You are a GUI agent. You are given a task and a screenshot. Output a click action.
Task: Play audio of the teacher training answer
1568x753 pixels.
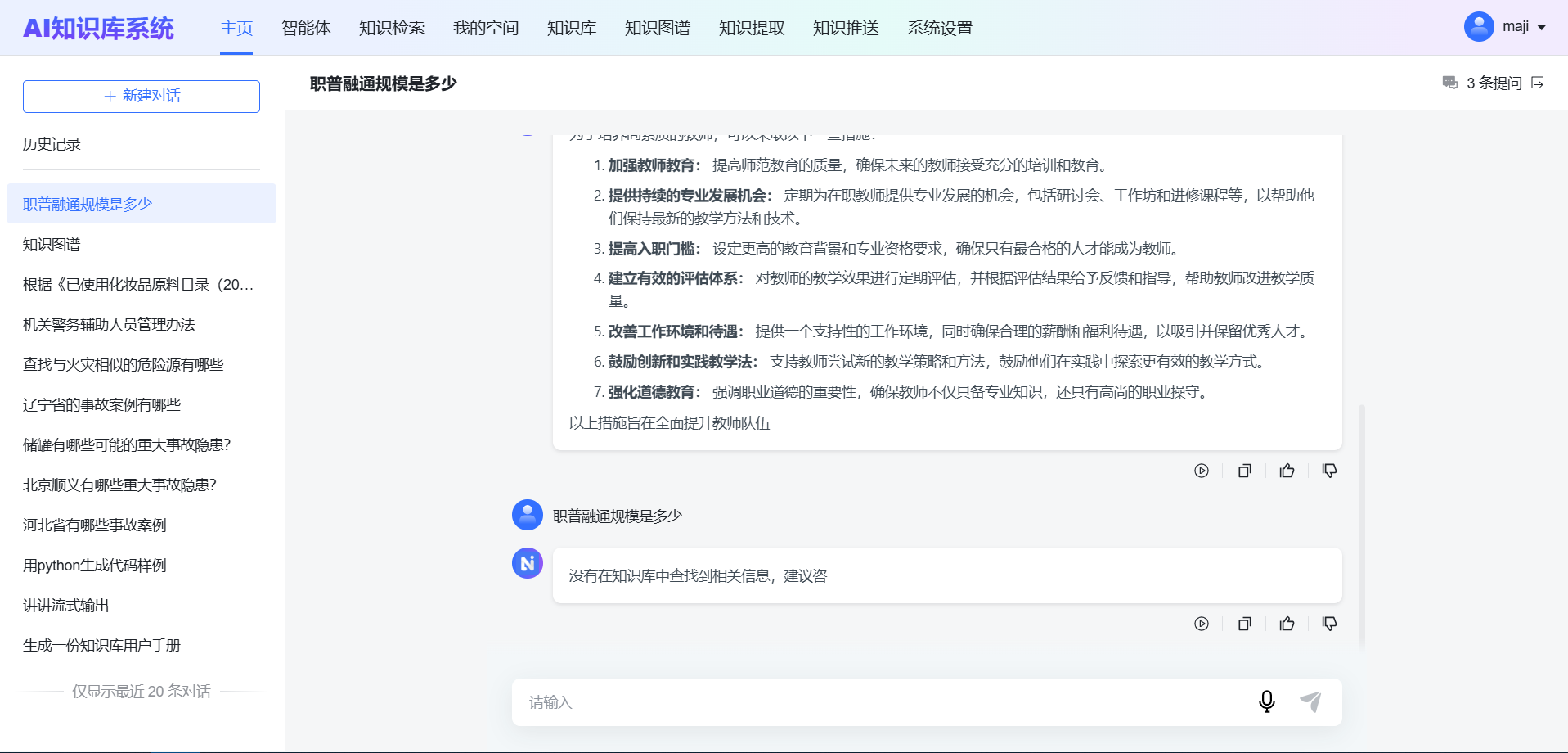pyautogui.click(x=1201, y=471)
